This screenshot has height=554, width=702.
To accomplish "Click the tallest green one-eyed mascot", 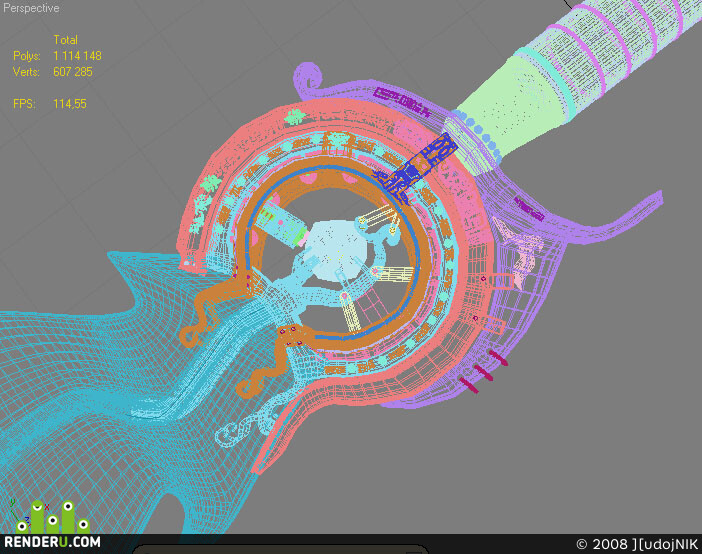I will click(x=68, y=516).
